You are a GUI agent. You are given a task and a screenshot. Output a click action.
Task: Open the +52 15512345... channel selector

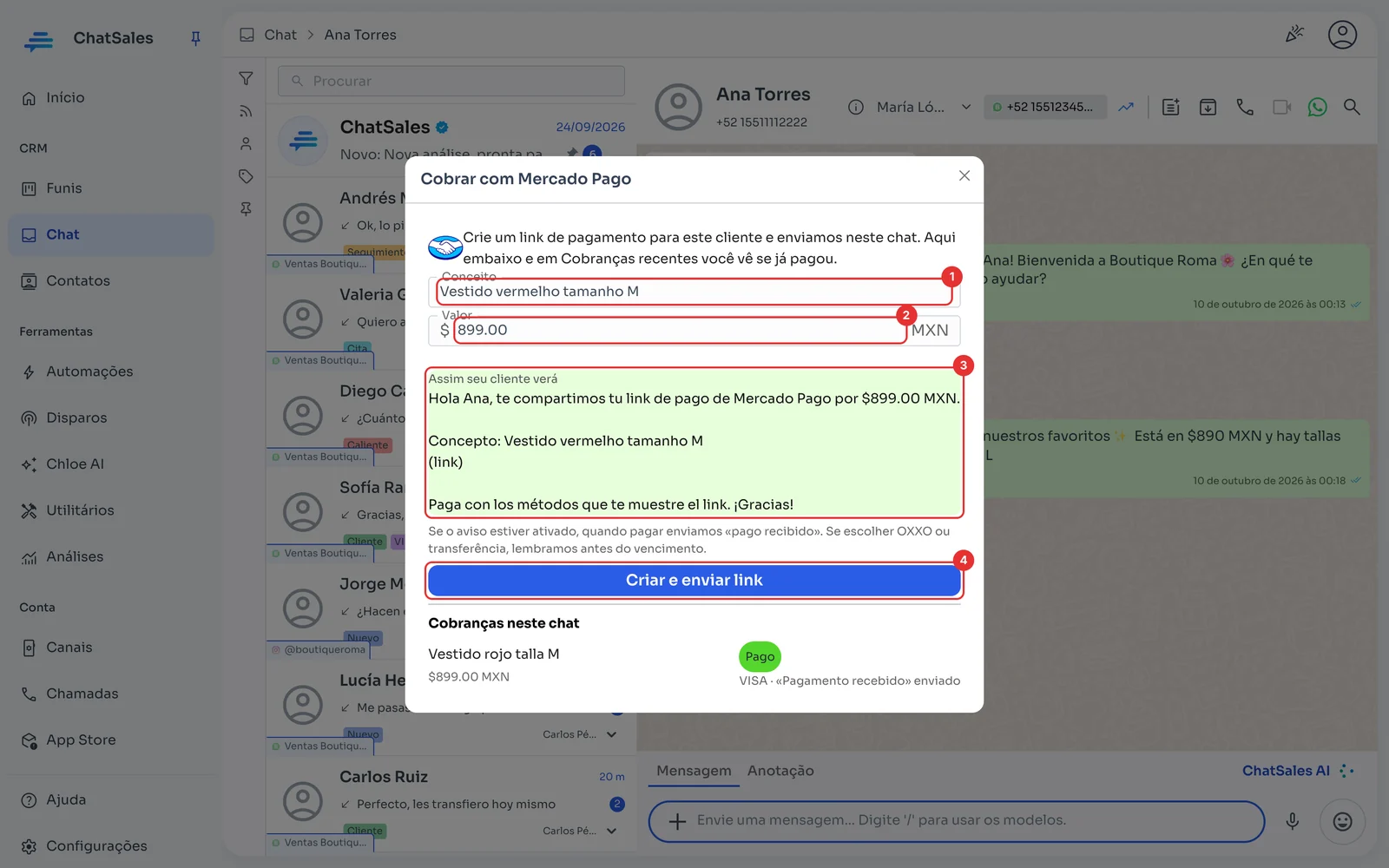click(x=1045, y=107)
